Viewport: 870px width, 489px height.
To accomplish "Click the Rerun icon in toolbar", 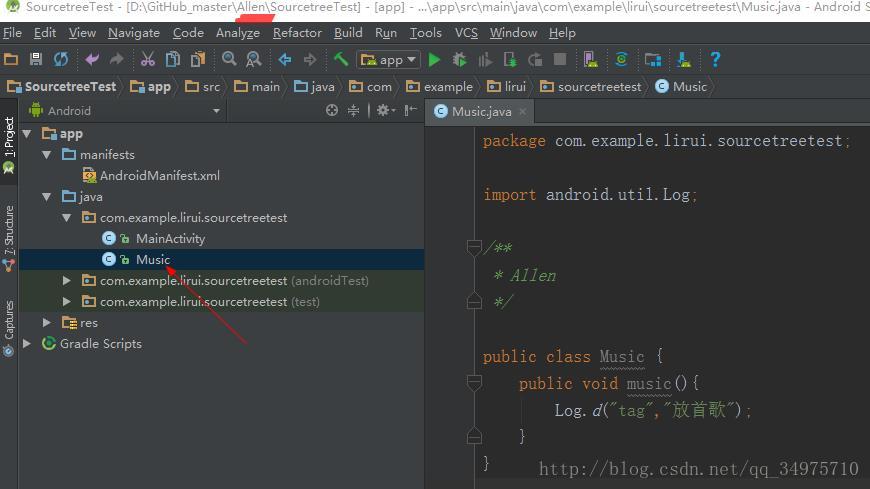I will pyautogui.click(x=535, y=59).
